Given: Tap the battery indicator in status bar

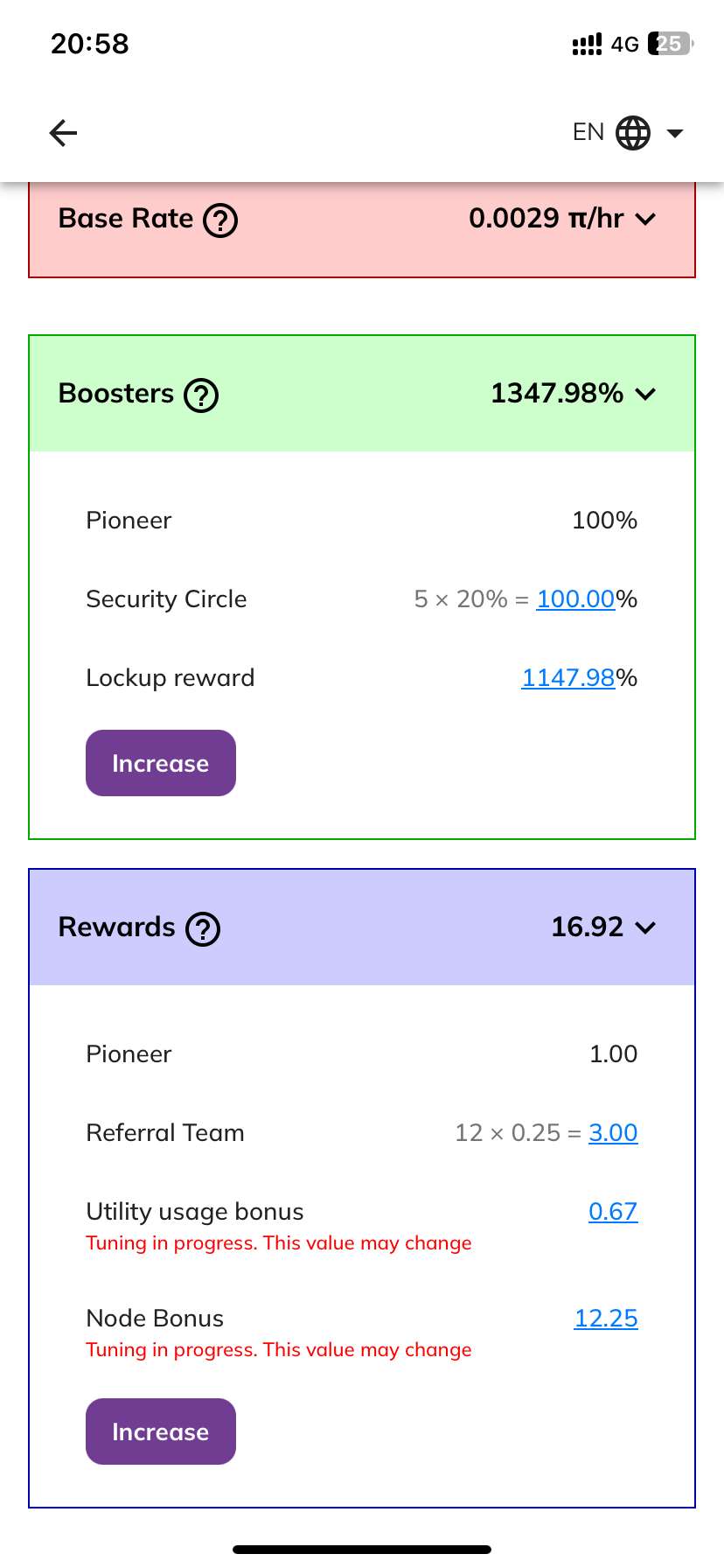Looking at the screenshot, I should [670, 44].
